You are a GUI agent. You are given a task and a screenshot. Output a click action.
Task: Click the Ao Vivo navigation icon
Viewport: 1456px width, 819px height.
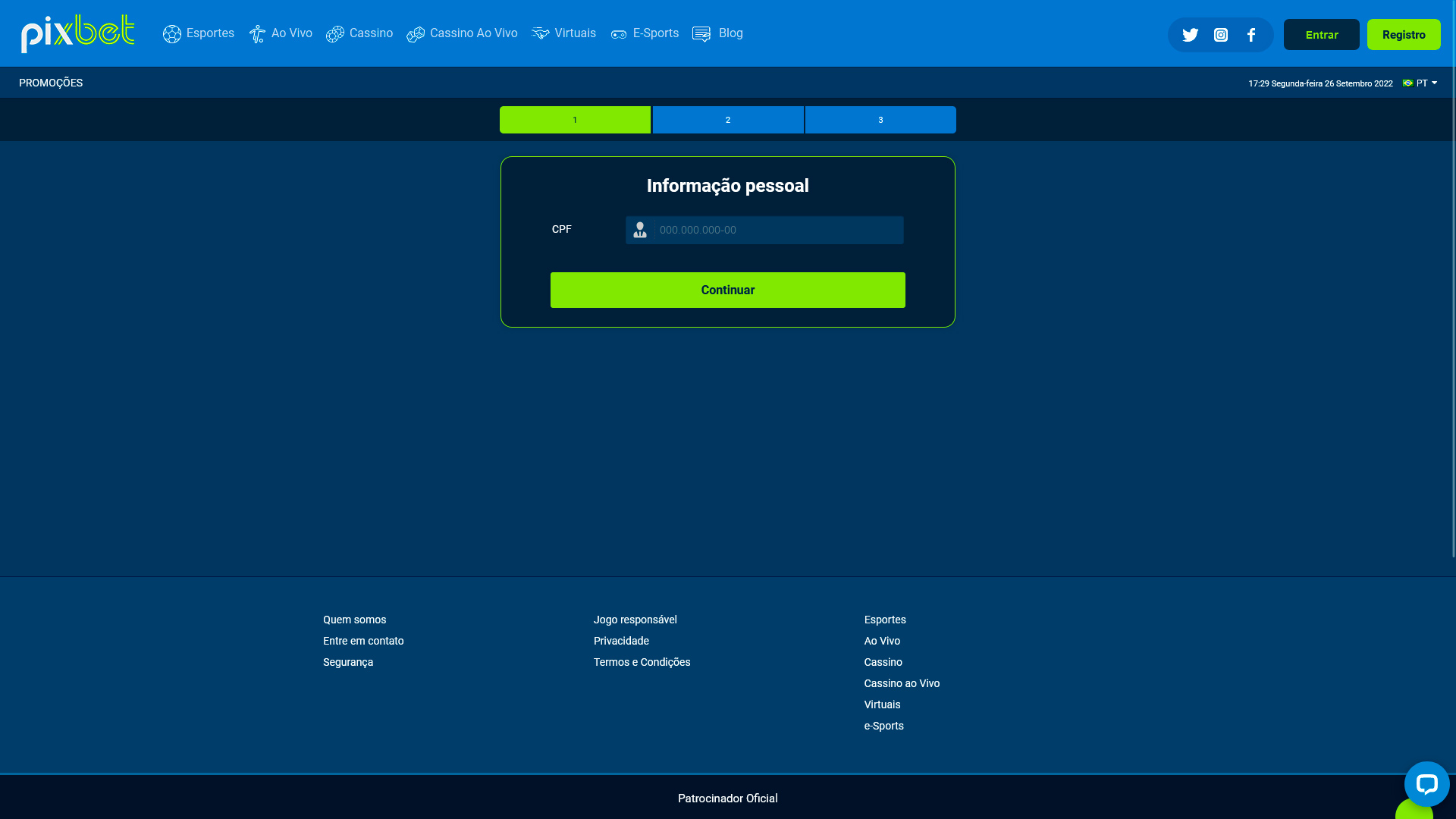click(257, 33)
